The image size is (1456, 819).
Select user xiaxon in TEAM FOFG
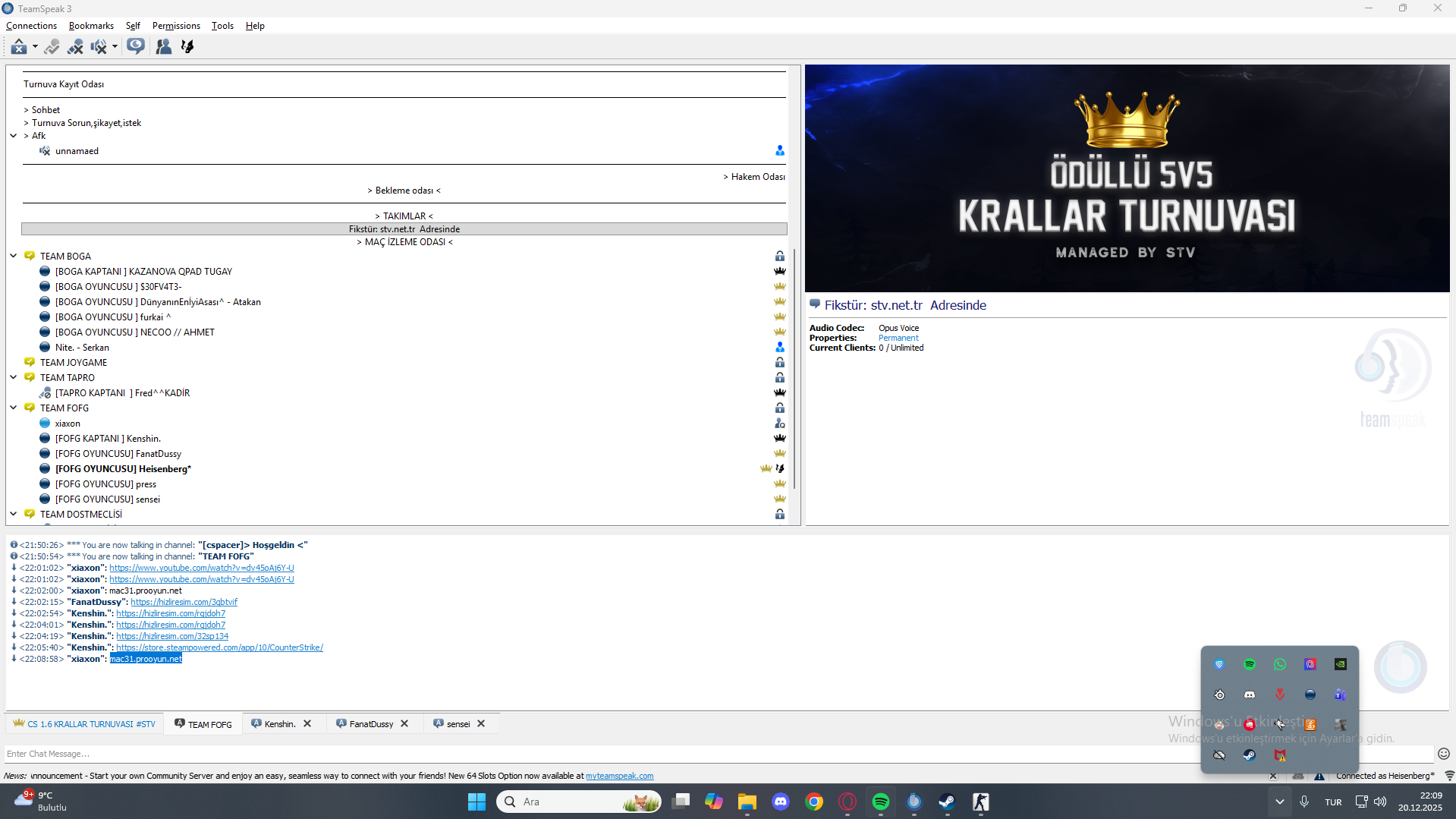68,424
